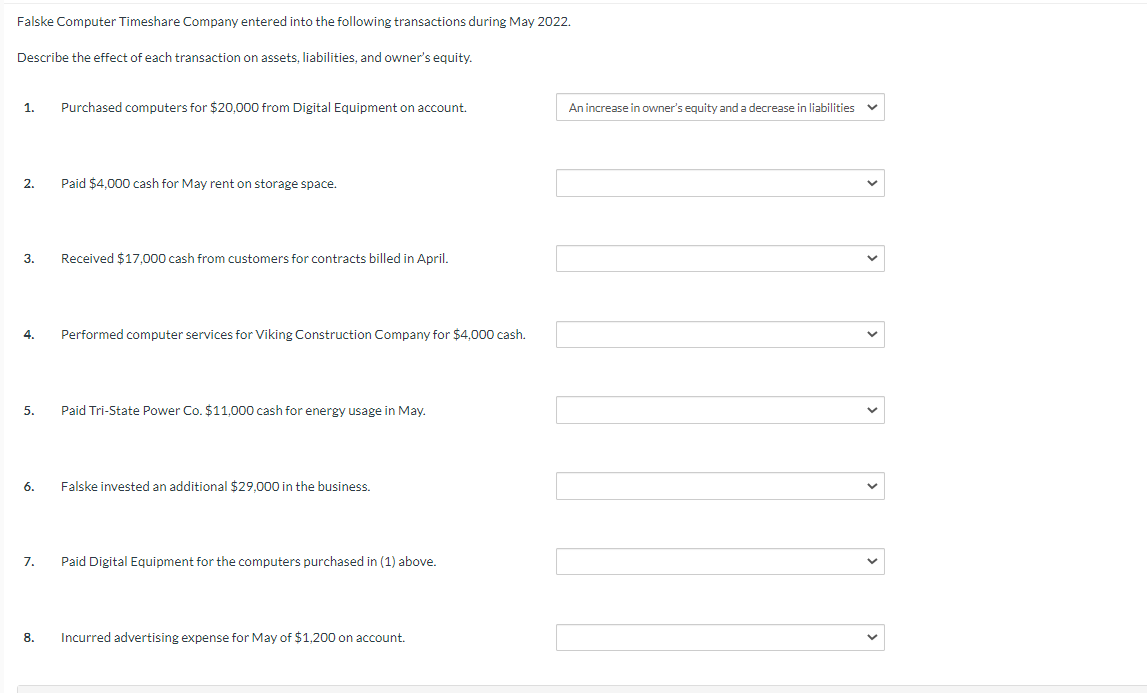Open the dropdown for the $17,000 cash received transaction

click(719, 258)
